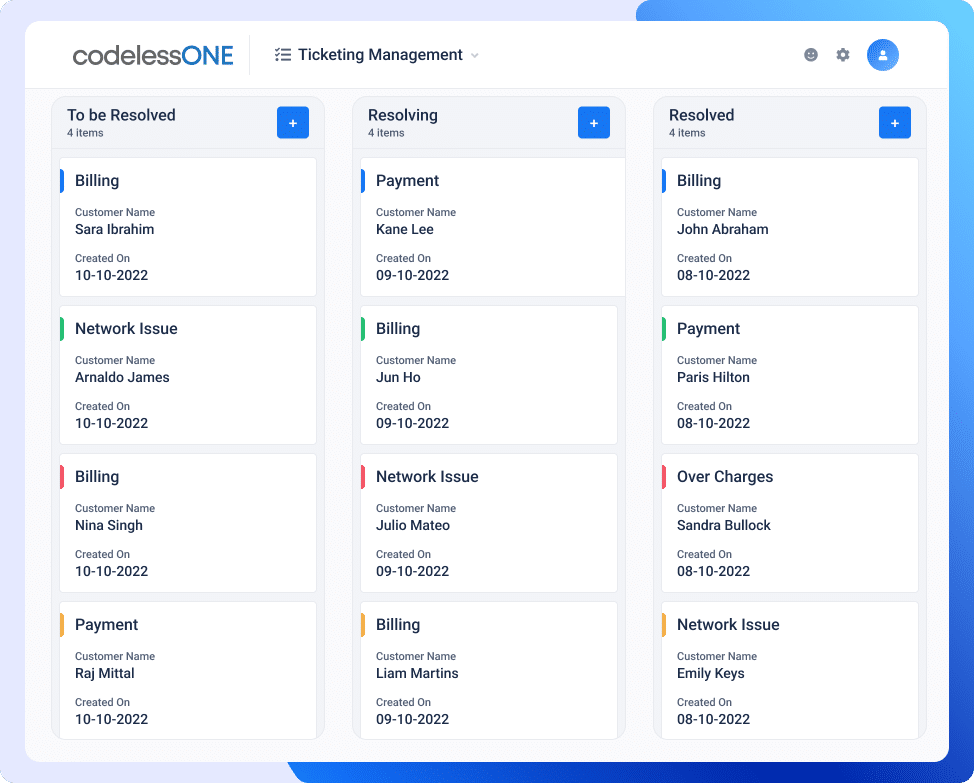Click the green priority marker on Arnaldo James's card
Viewport: 974px width, 783px height.
[x=61, y=328]
